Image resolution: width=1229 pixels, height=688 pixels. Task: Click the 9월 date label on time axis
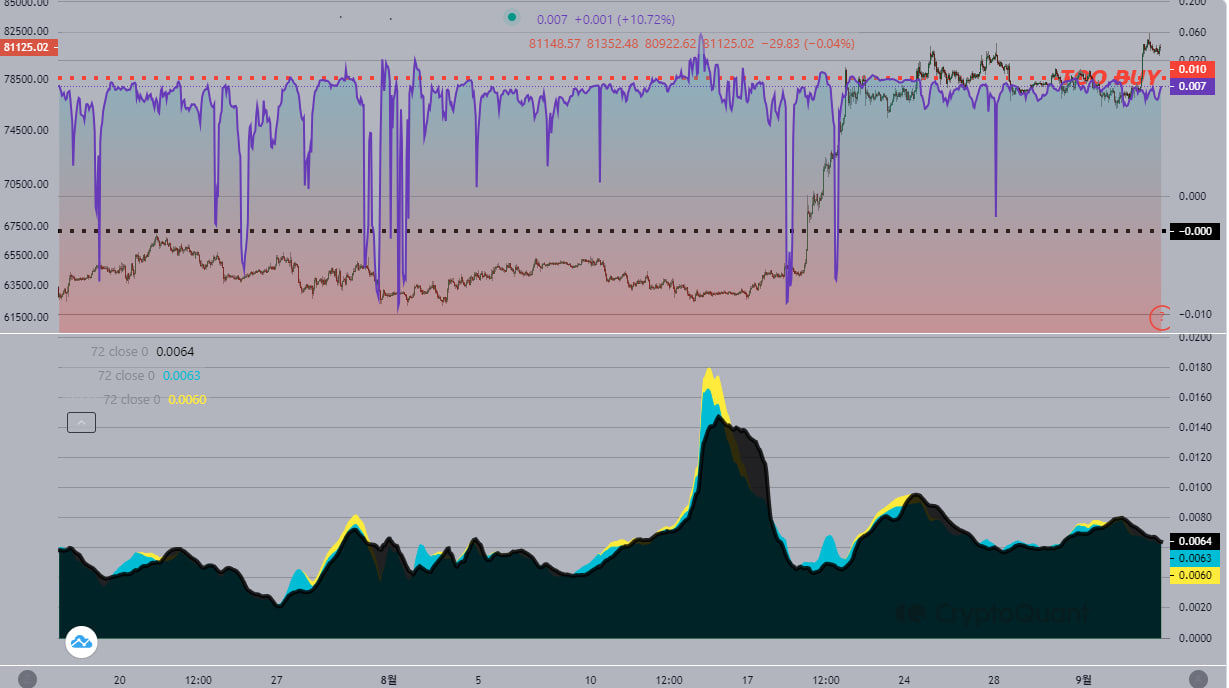1082,680
